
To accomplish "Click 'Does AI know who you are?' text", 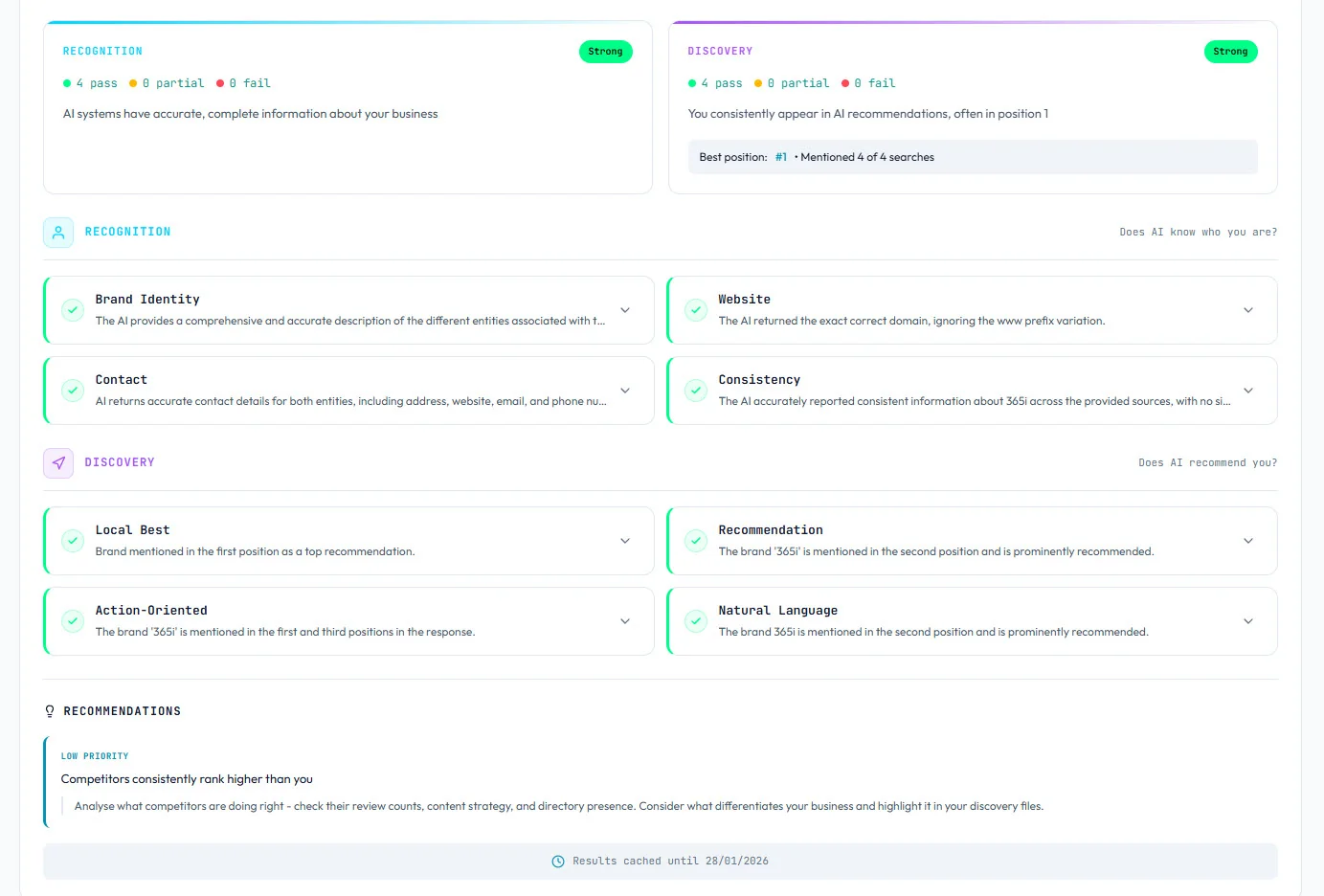I will (x=1199, y=233).
